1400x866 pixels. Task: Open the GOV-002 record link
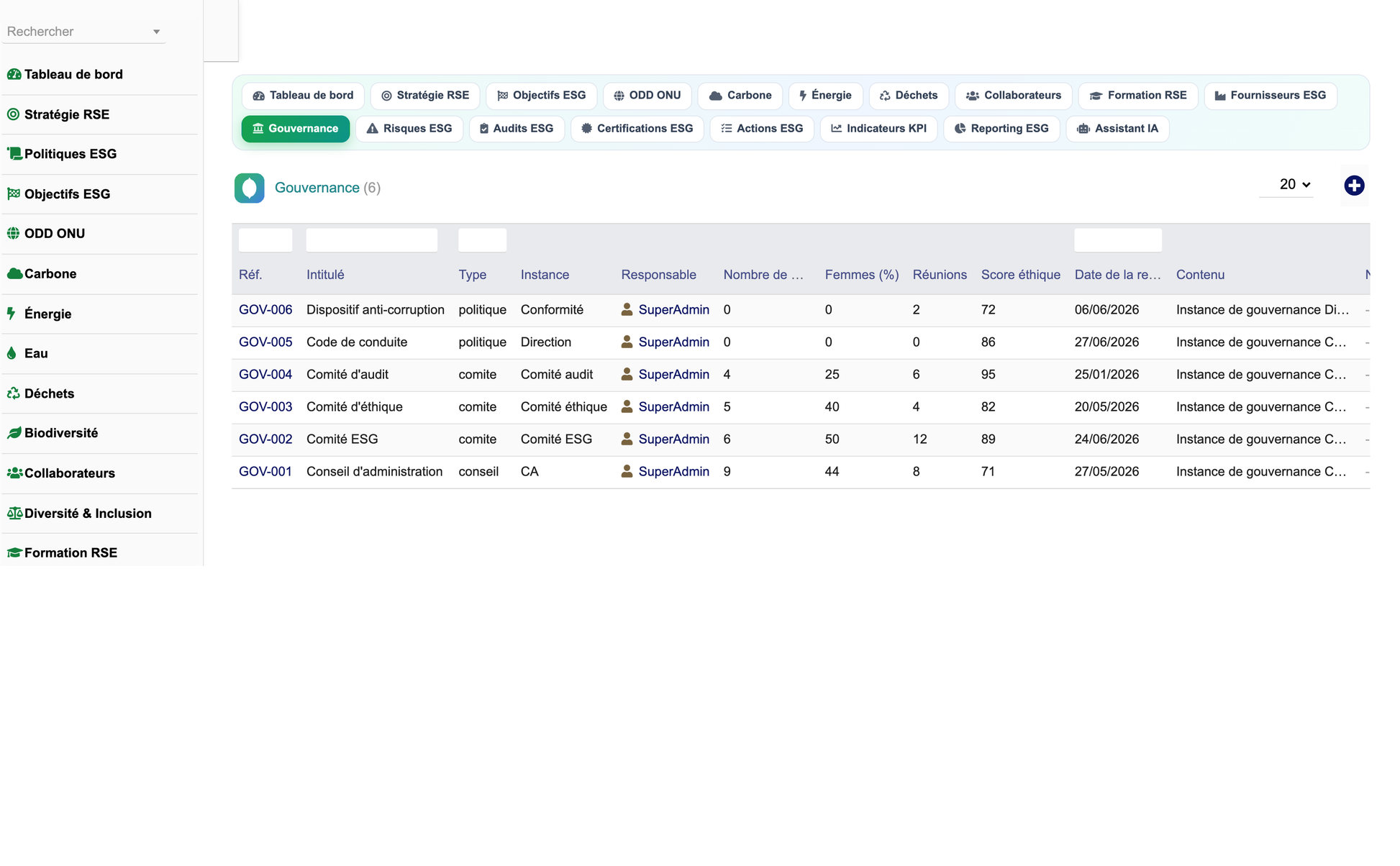pos(265,439)
